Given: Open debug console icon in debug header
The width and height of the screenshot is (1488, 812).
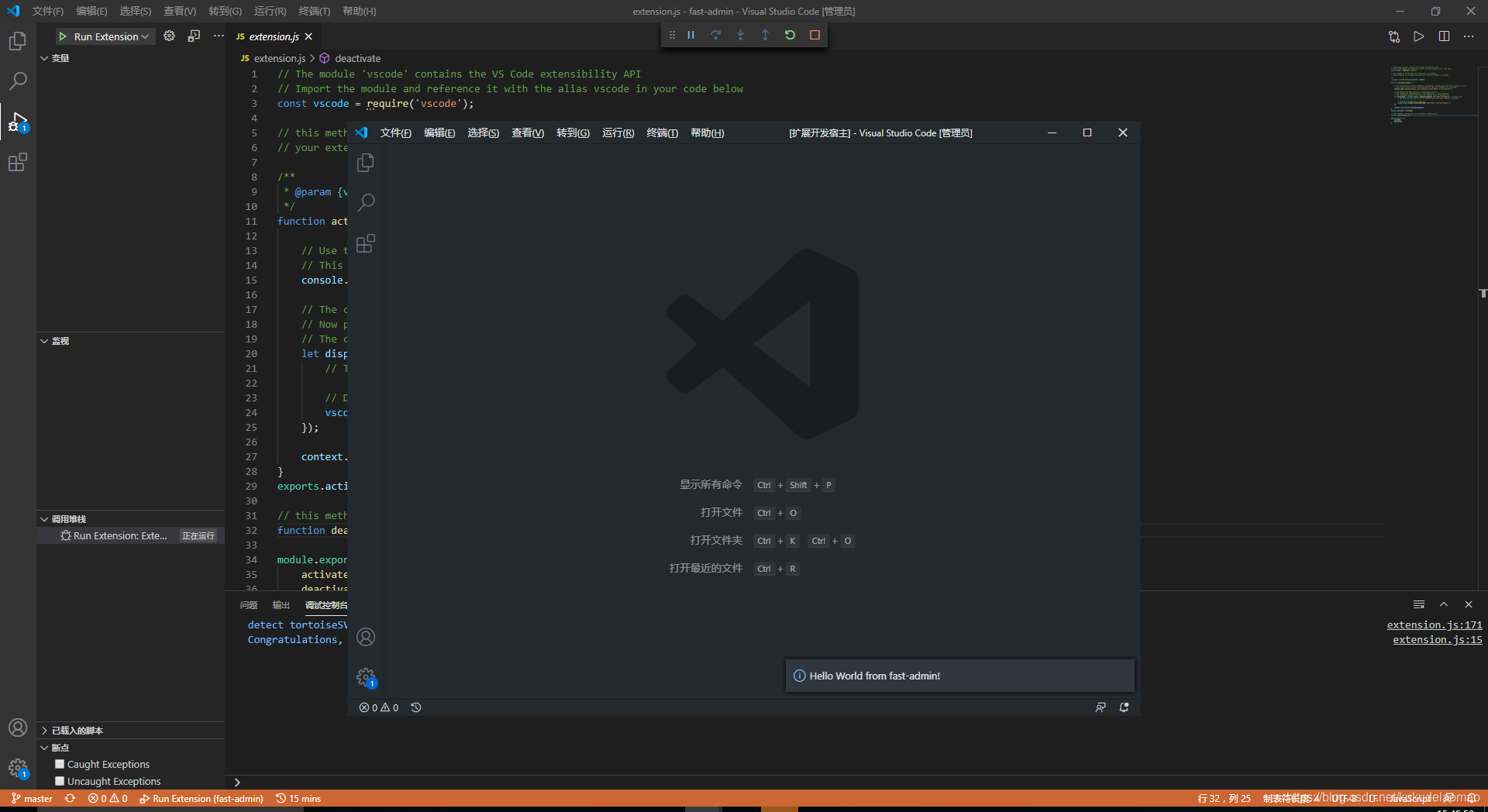Looking at the screenshot, I should (194, 36).
